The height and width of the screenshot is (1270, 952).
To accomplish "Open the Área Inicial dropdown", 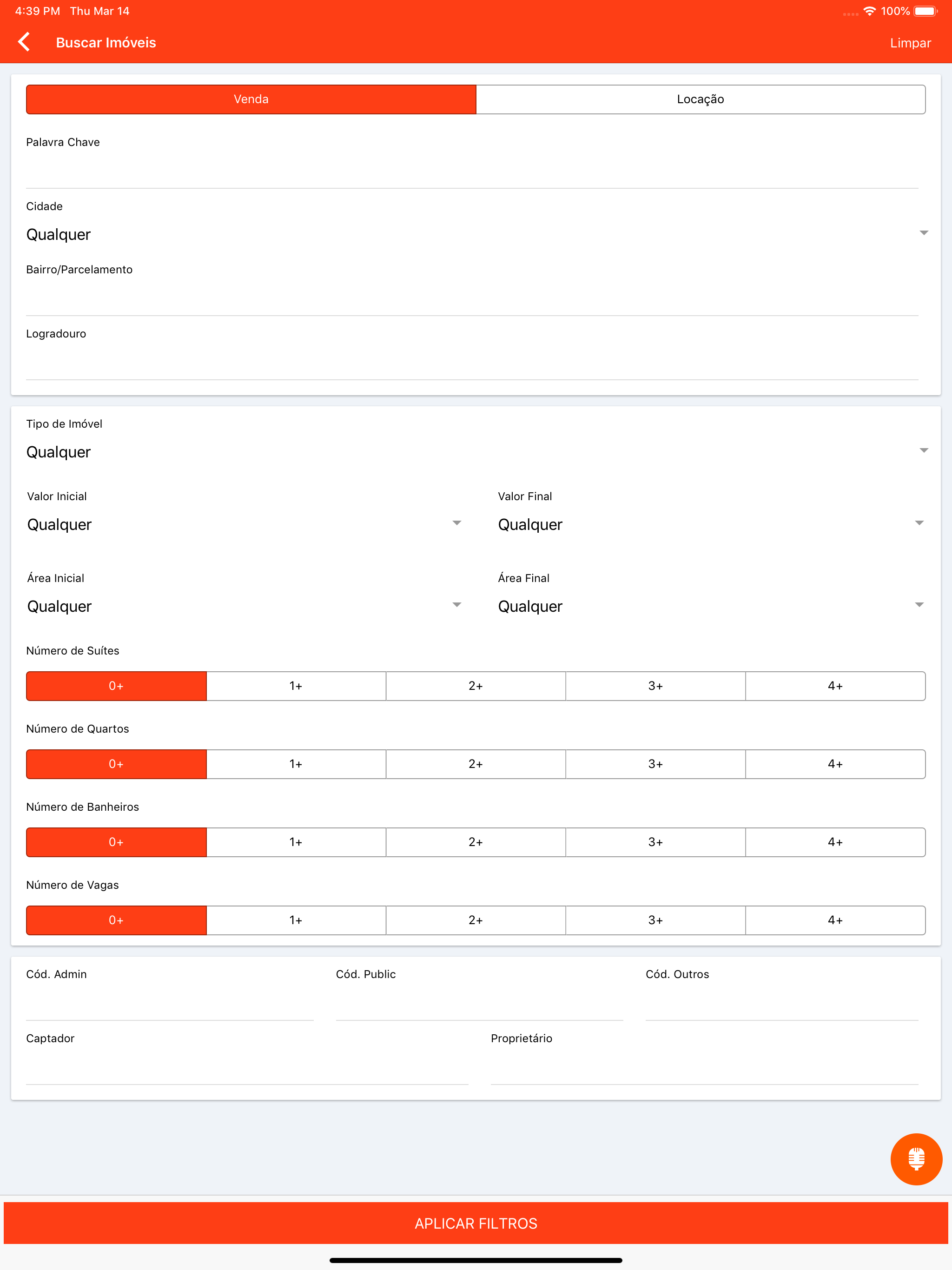I will (245, 606).
